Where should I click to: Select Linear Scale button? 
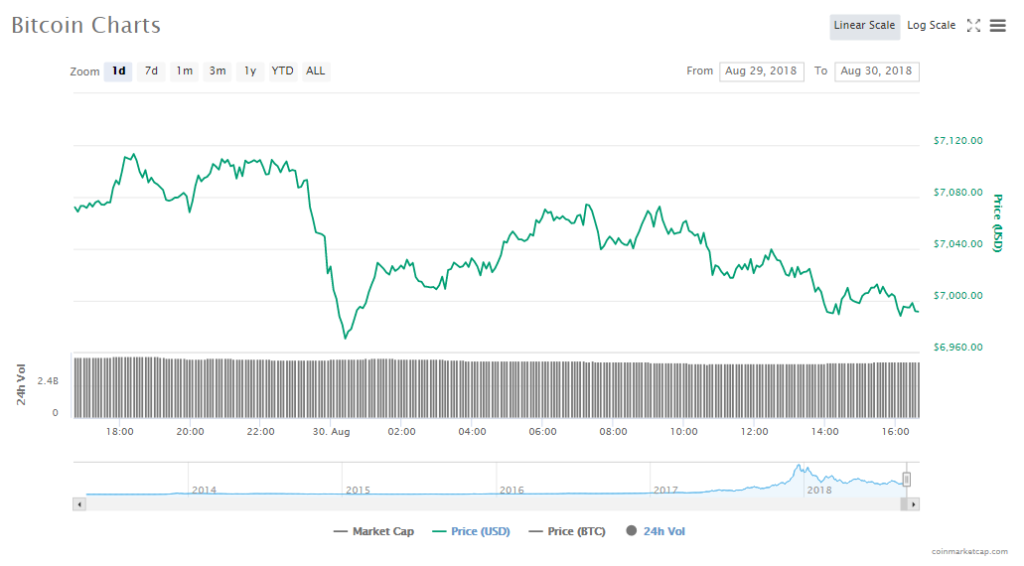[864, 26]
